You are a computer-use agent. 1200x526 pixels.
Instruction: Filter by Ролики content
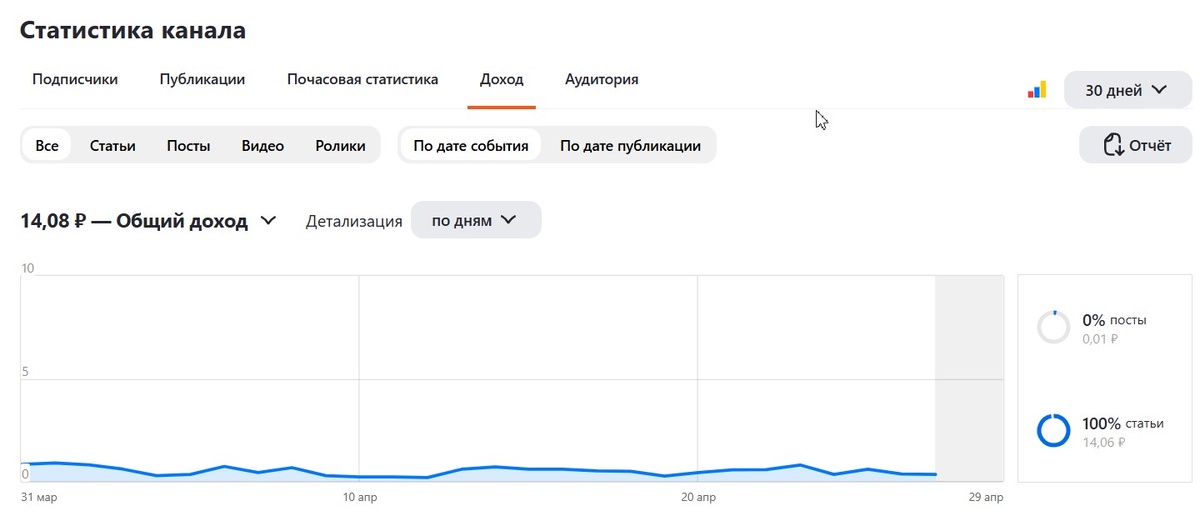click(x=340, y=145)
